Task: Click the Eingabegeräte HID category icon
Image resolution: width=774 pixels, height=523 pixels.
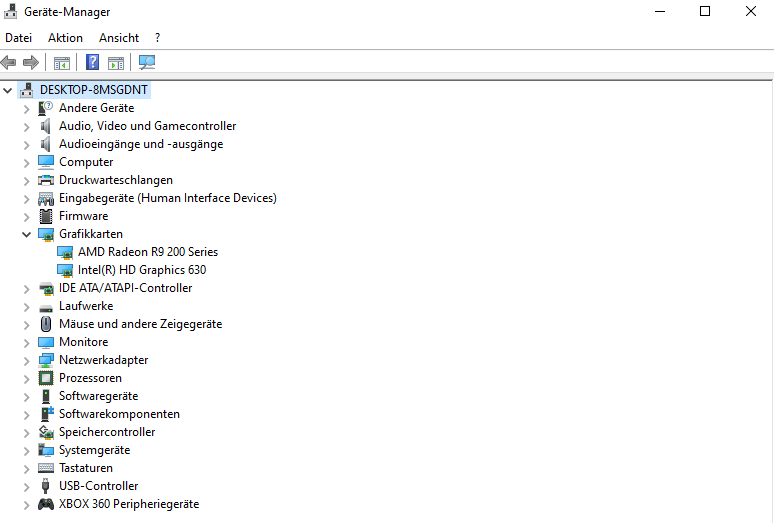Action: (x=46, y=198)
